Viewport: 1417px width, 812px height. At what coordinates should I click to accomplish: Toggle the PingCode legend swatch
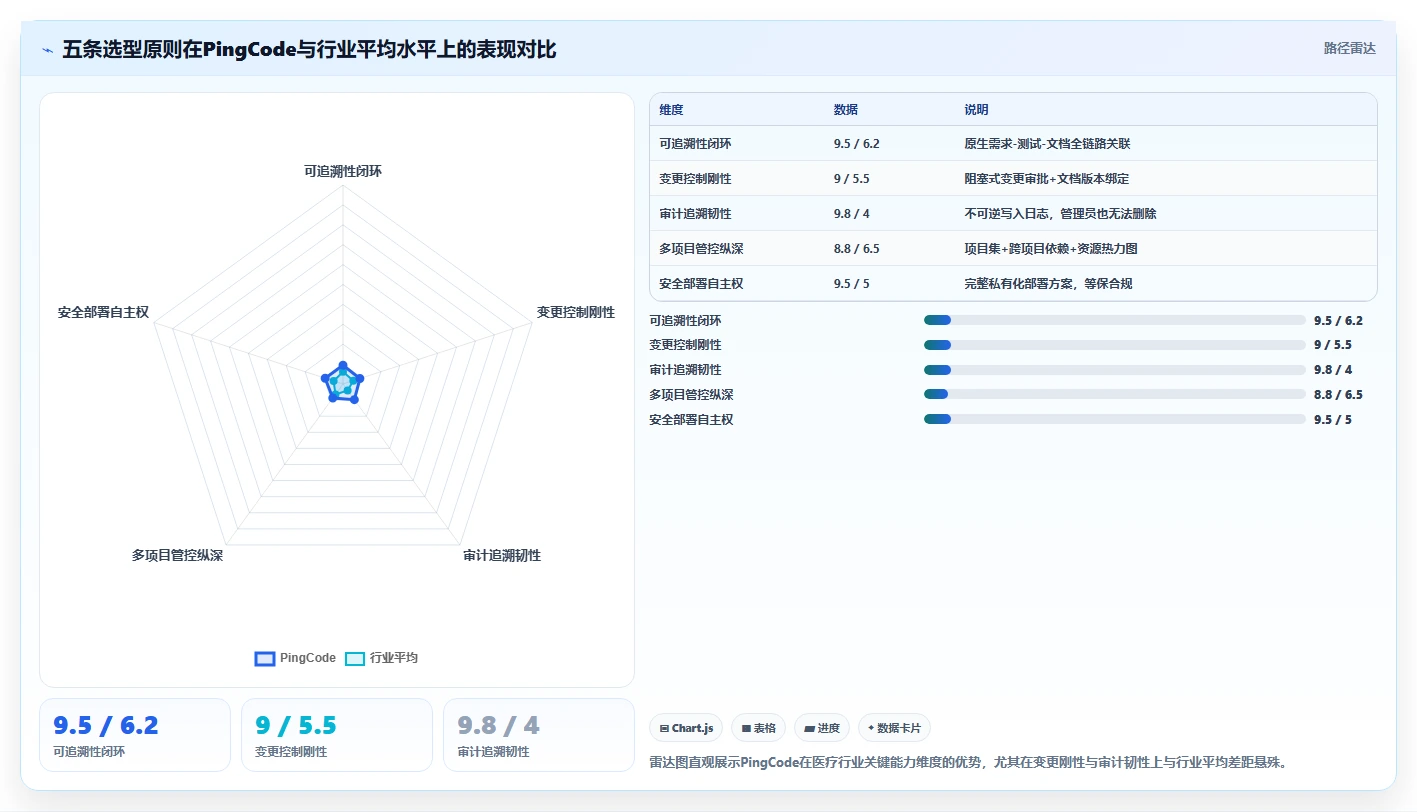265,658
